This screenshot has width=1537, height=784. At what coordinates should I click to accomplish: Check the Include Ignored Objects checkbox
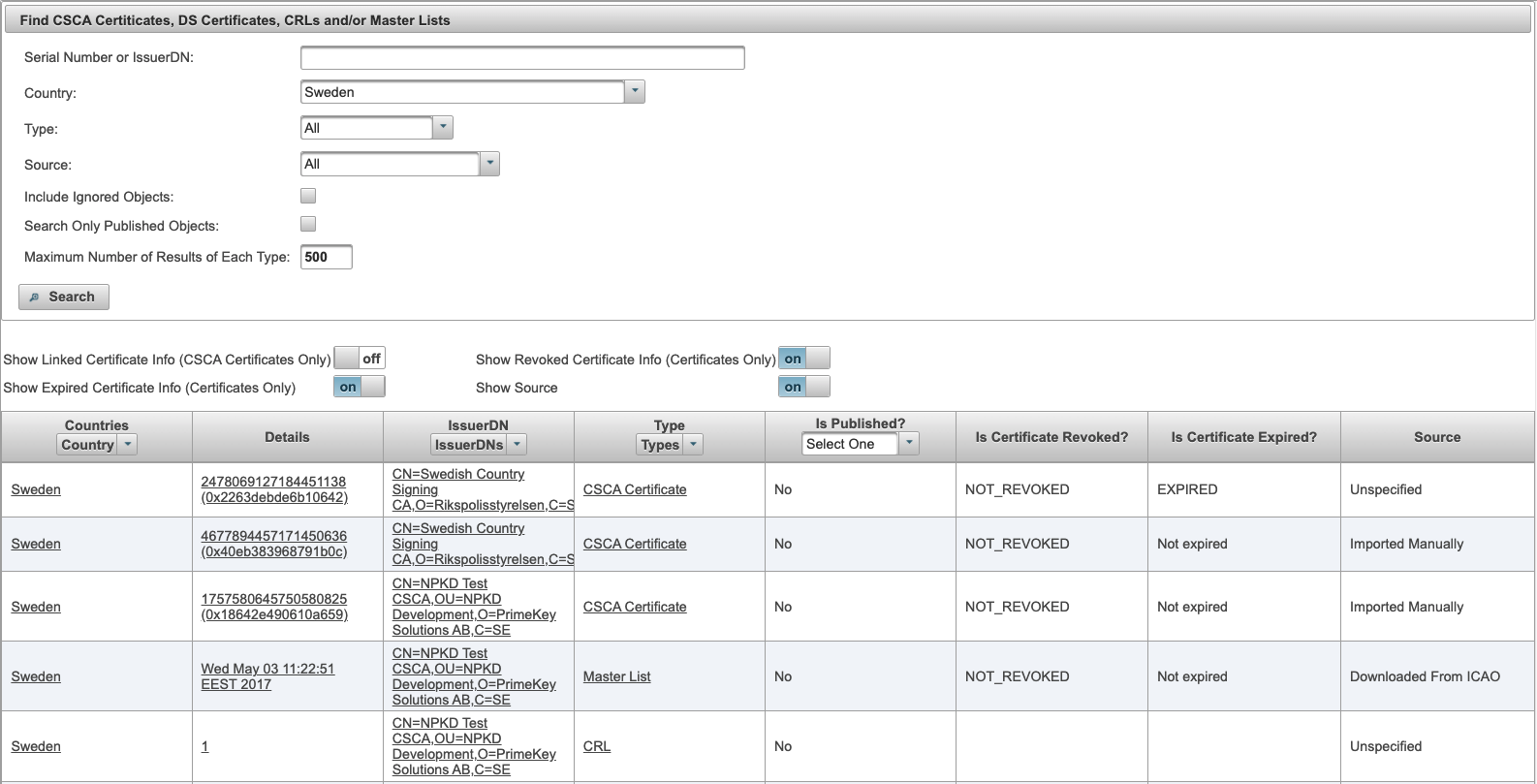coord(308,196)
